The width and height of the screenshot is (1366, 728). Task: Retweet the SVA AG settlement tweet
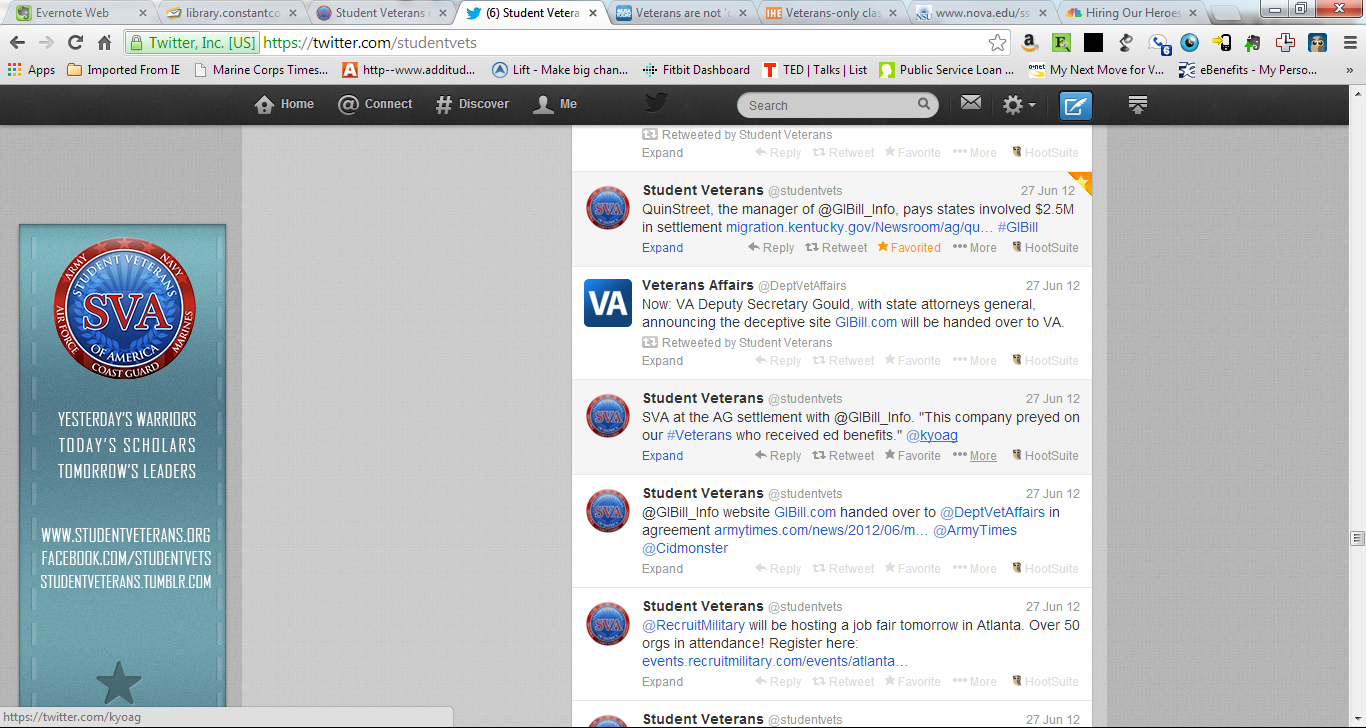[843, 456]
